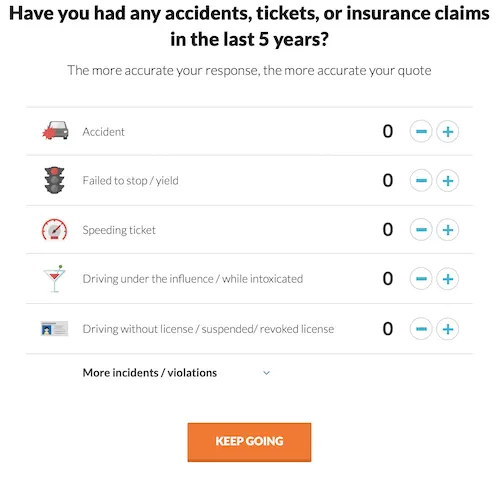Click the martini glass DUI icon
500x482 pixels.
coord(54,279)
